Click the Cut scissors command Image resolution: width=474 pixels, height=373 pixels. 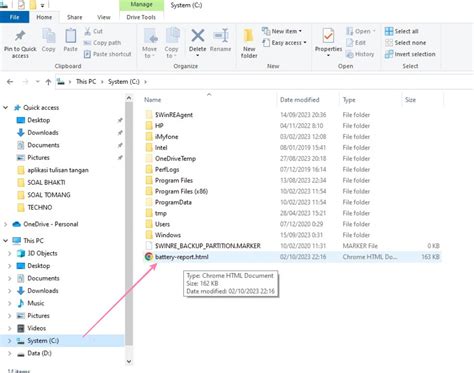pos(93,31)
